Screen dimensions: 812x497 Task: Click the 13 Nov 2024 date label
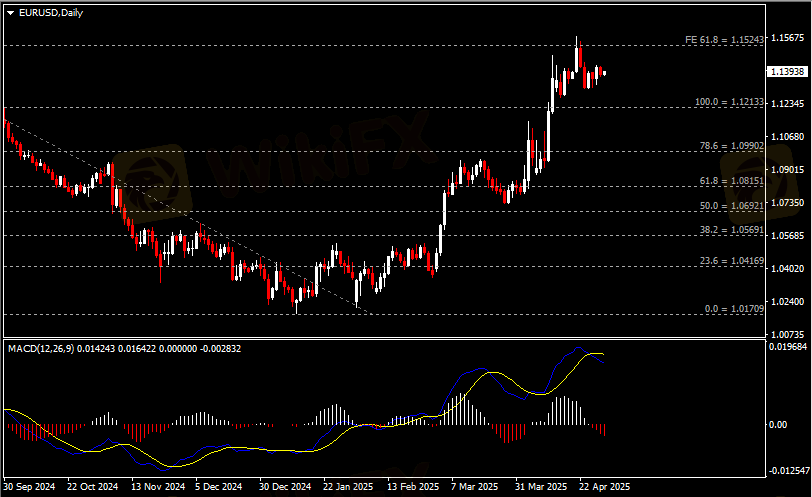click(x=158, y=487)
